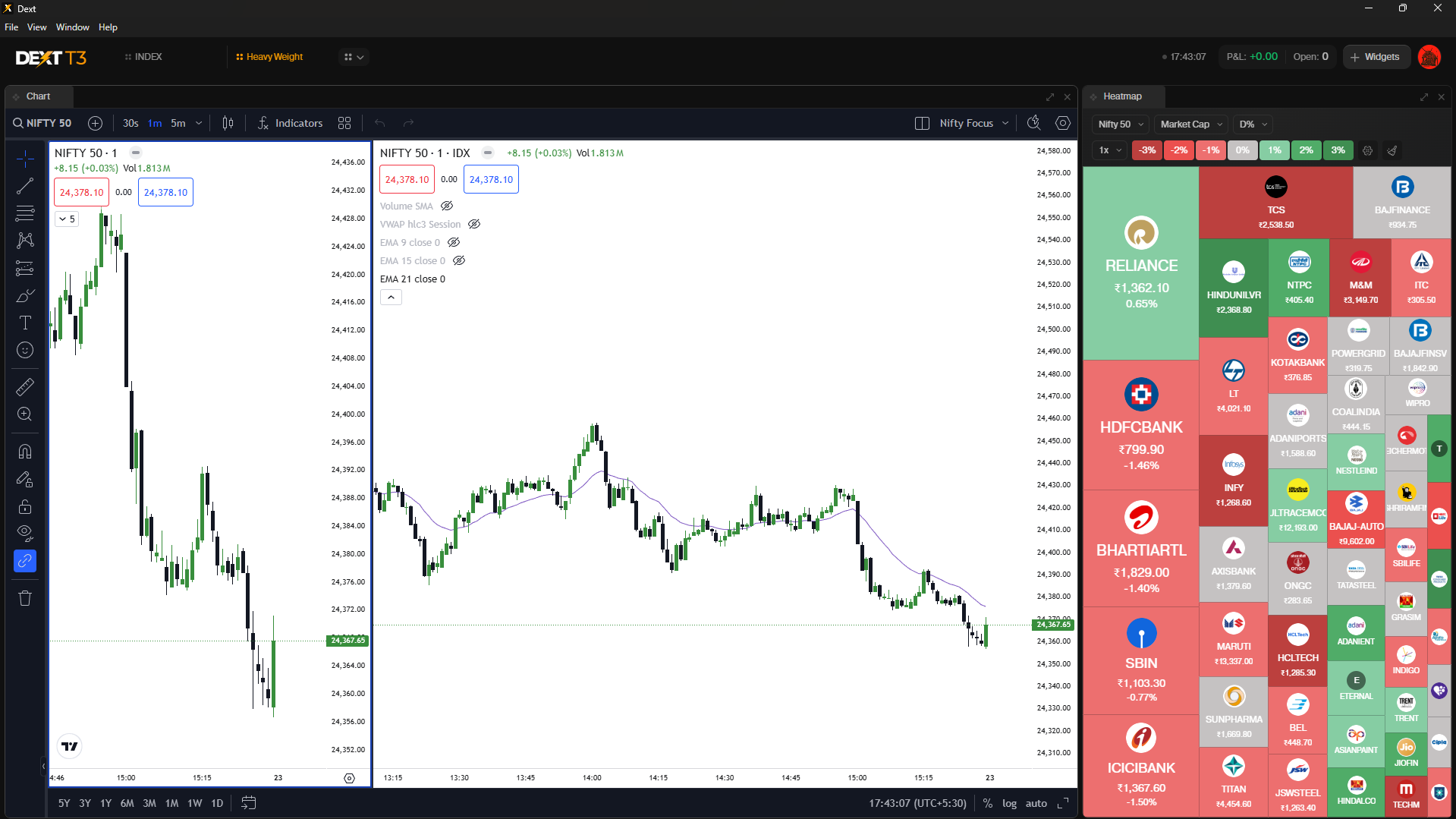Expand the timeframe interval dropdown
The width and height of the screenshot is (1456, 819).
click(199, 123)
